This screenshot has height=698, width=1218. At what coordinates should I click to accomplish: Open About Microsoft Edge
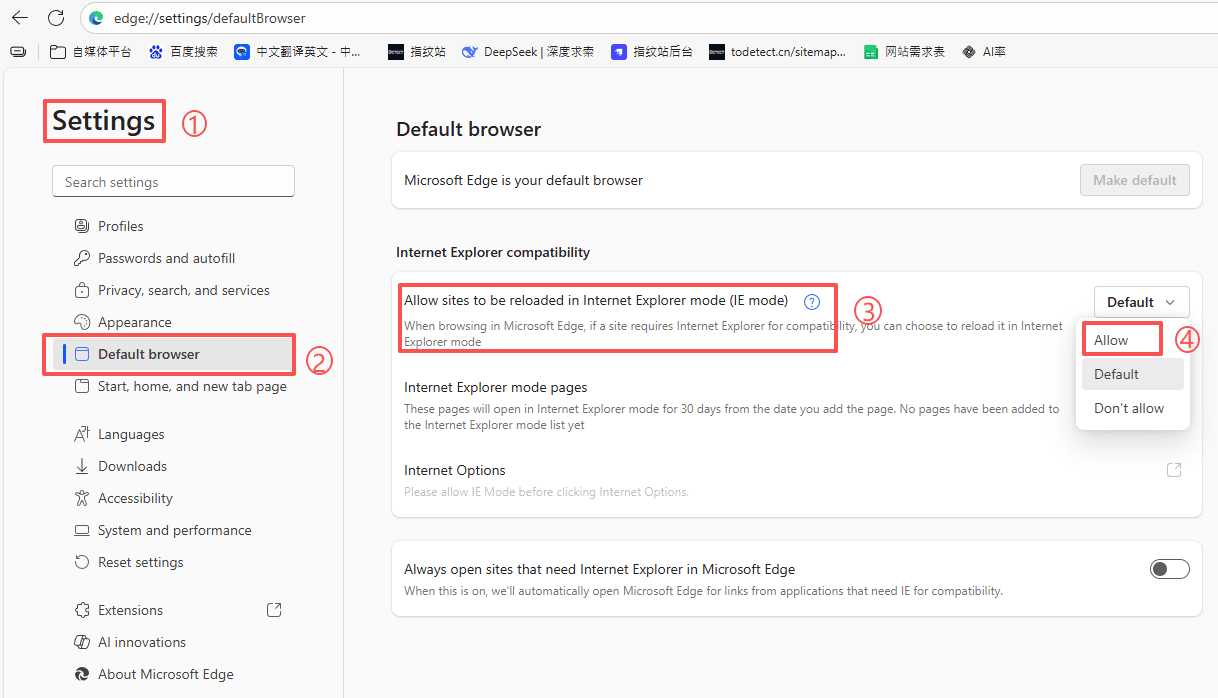pos(173,674)
